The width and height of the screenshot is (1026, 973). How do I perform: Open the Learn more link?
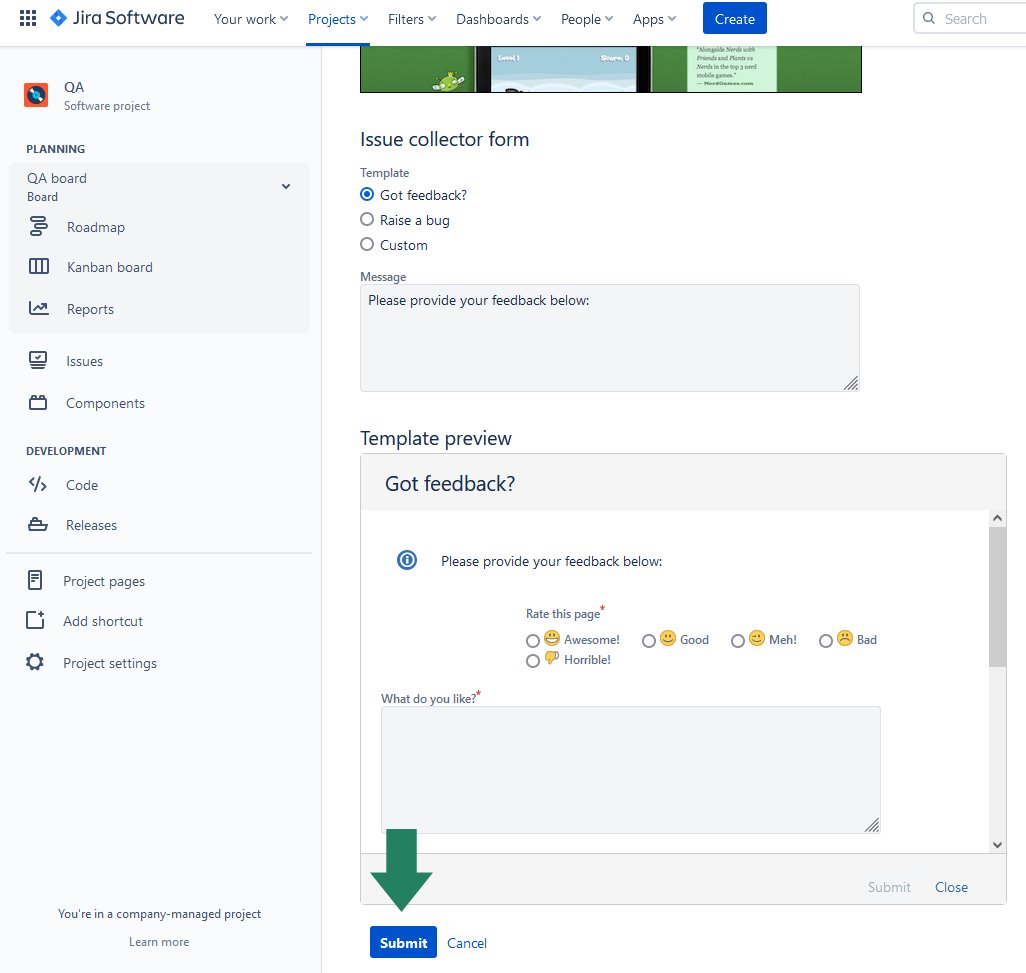click(x=158, y=941)
